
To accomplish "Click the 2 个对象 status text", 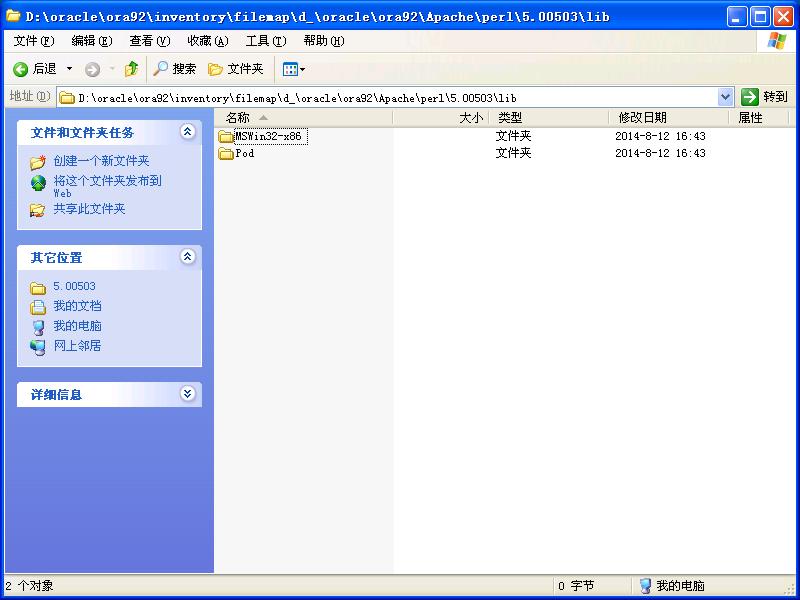I will (x=29, y=586).
